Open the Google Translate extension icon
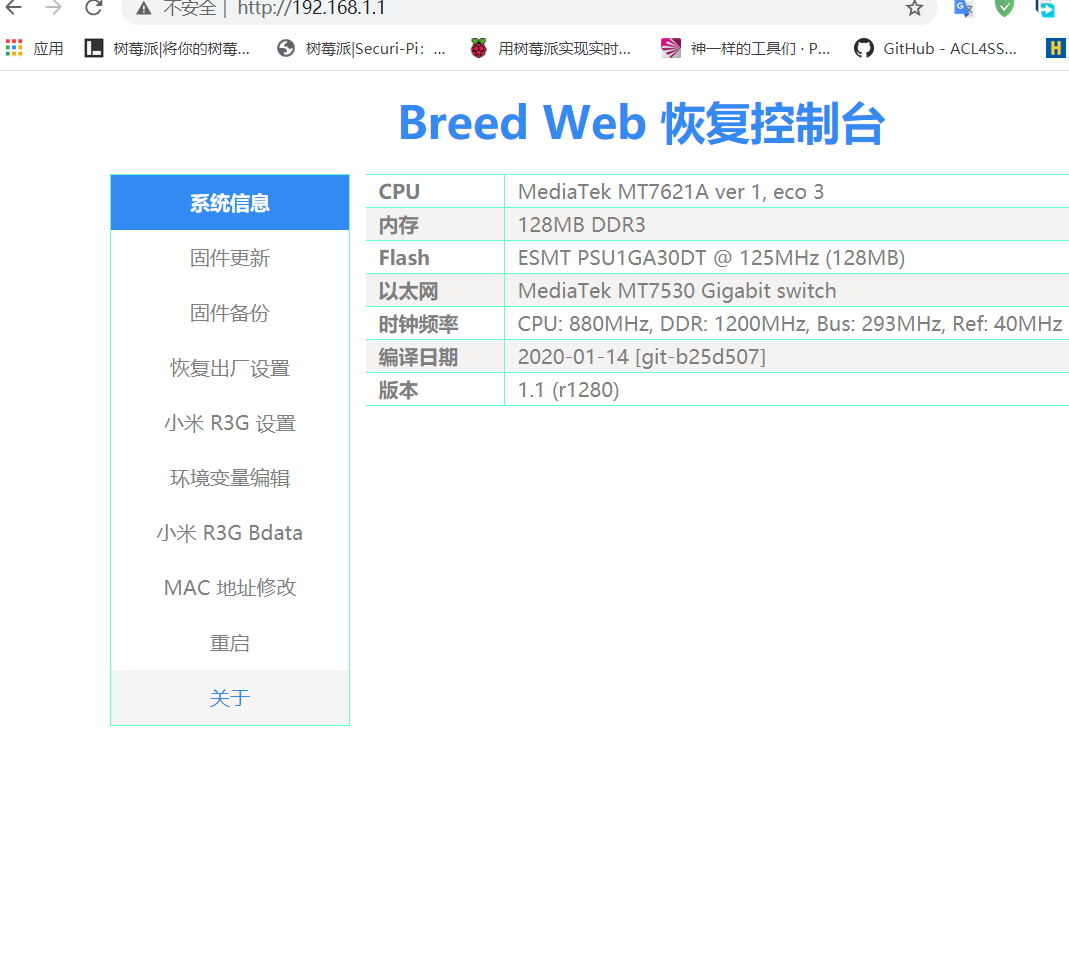This screenshot has height=977, width=1069. (963, 8)
